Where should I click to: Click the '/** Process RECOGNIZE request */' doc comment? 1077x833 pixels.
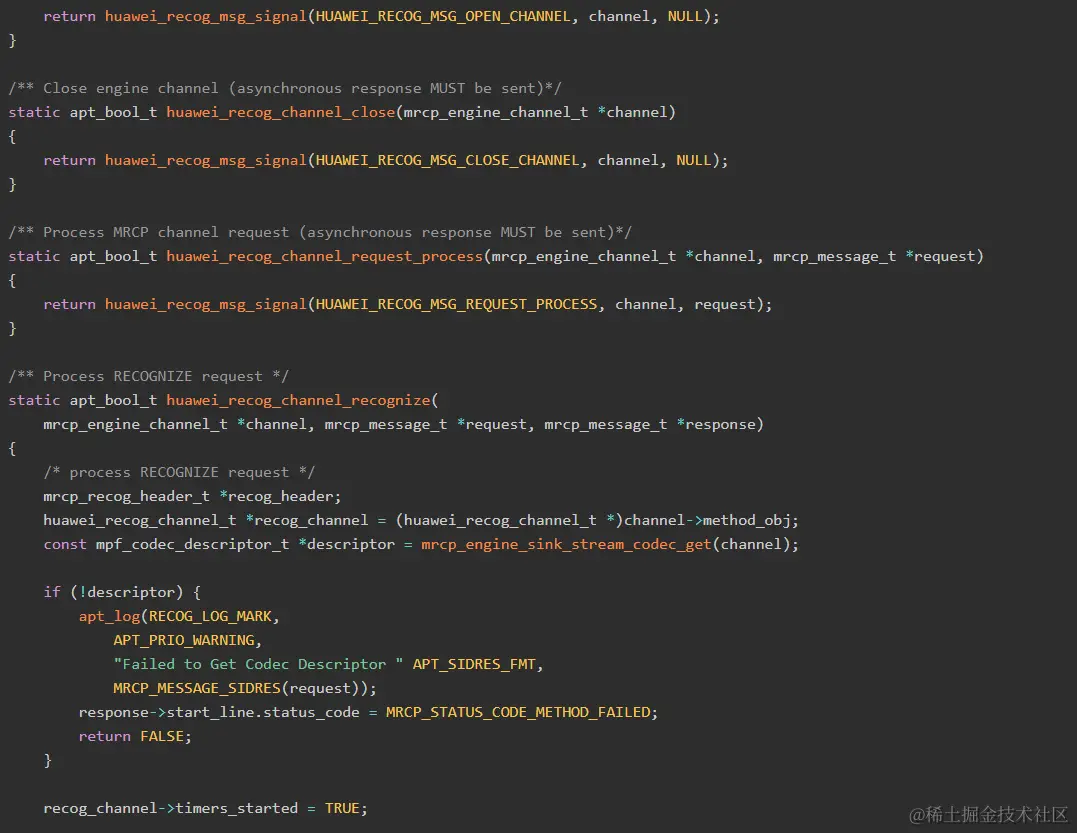[148, 376]
